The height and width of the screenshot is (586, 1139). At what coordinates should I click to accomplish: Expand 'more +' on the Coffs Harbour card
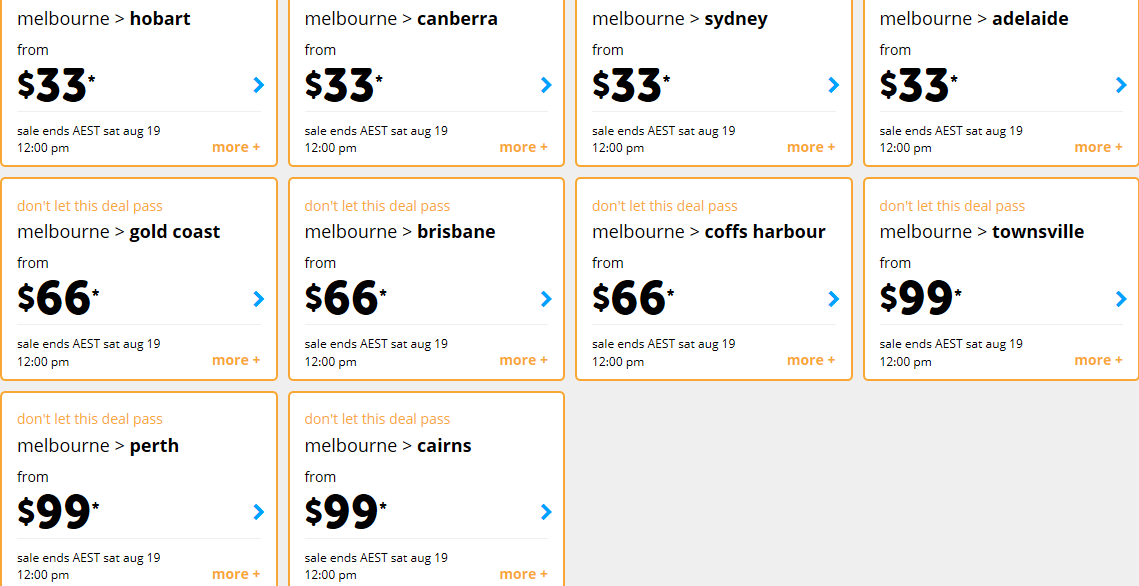(x=811, y=361)
